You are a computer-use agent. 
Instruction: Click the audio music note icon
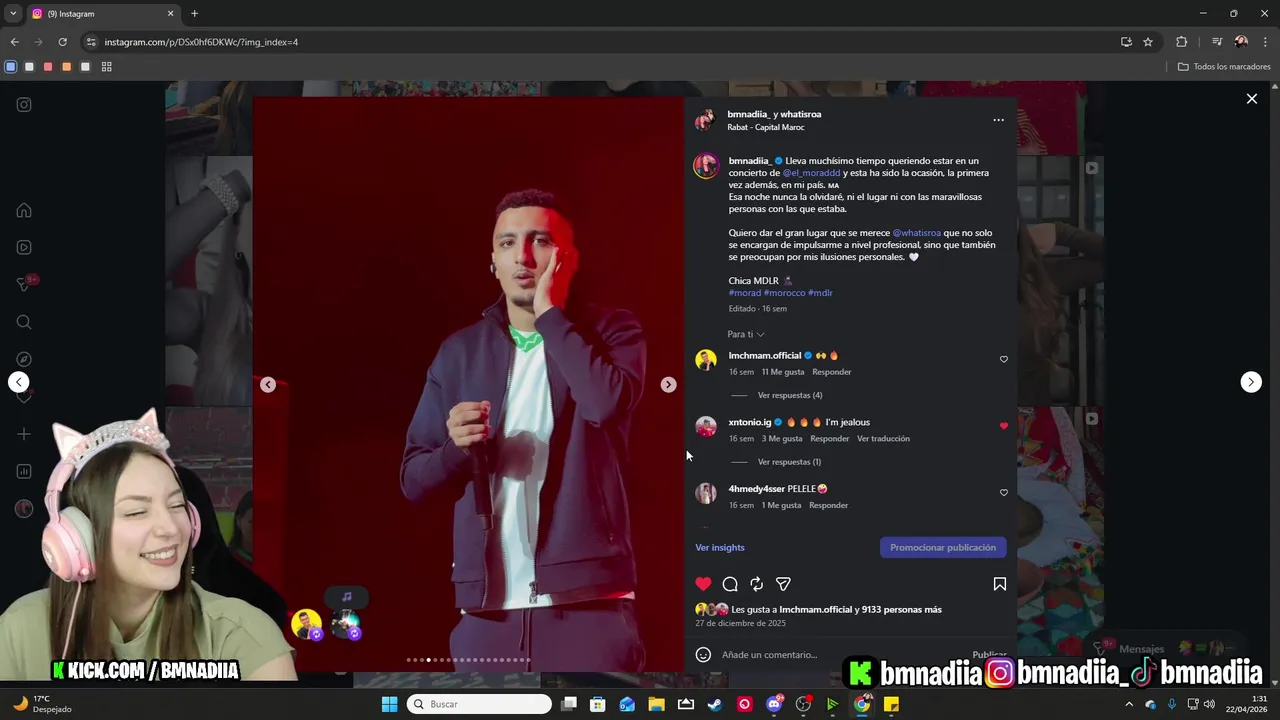tap(346, 597)
